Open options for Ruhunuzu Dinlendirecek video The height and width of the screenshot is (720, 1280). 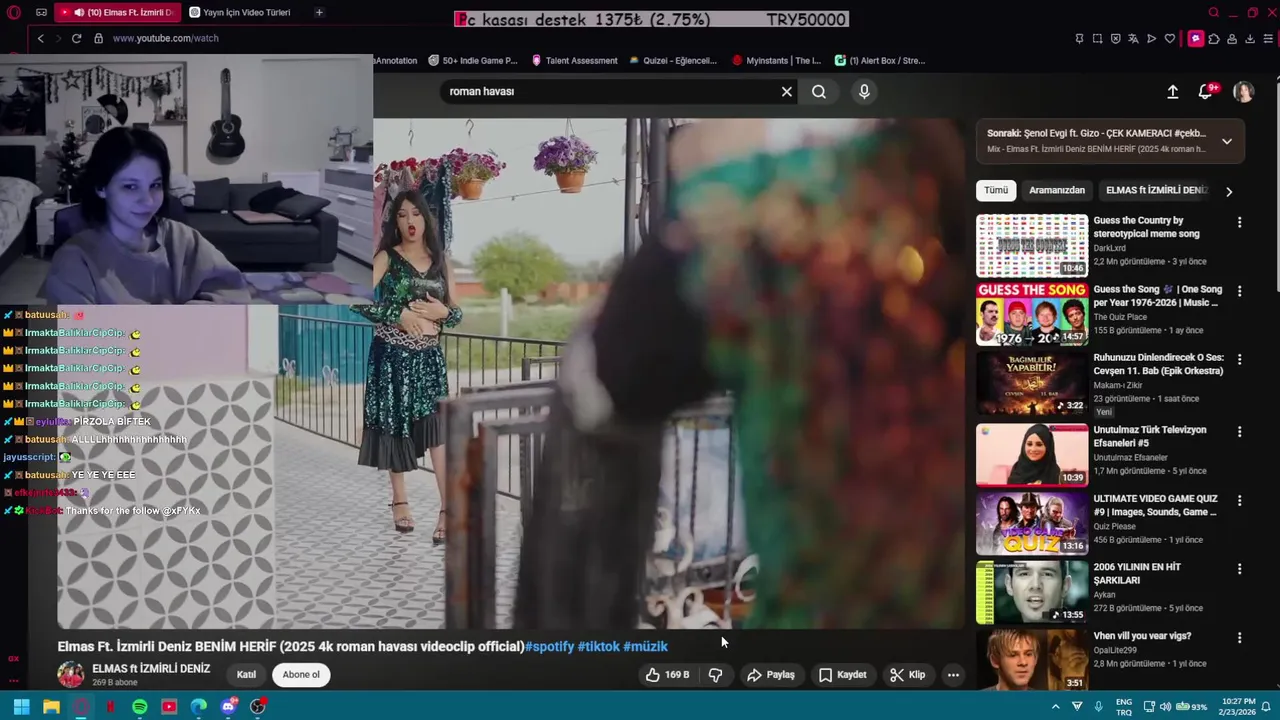[1240, 359]
